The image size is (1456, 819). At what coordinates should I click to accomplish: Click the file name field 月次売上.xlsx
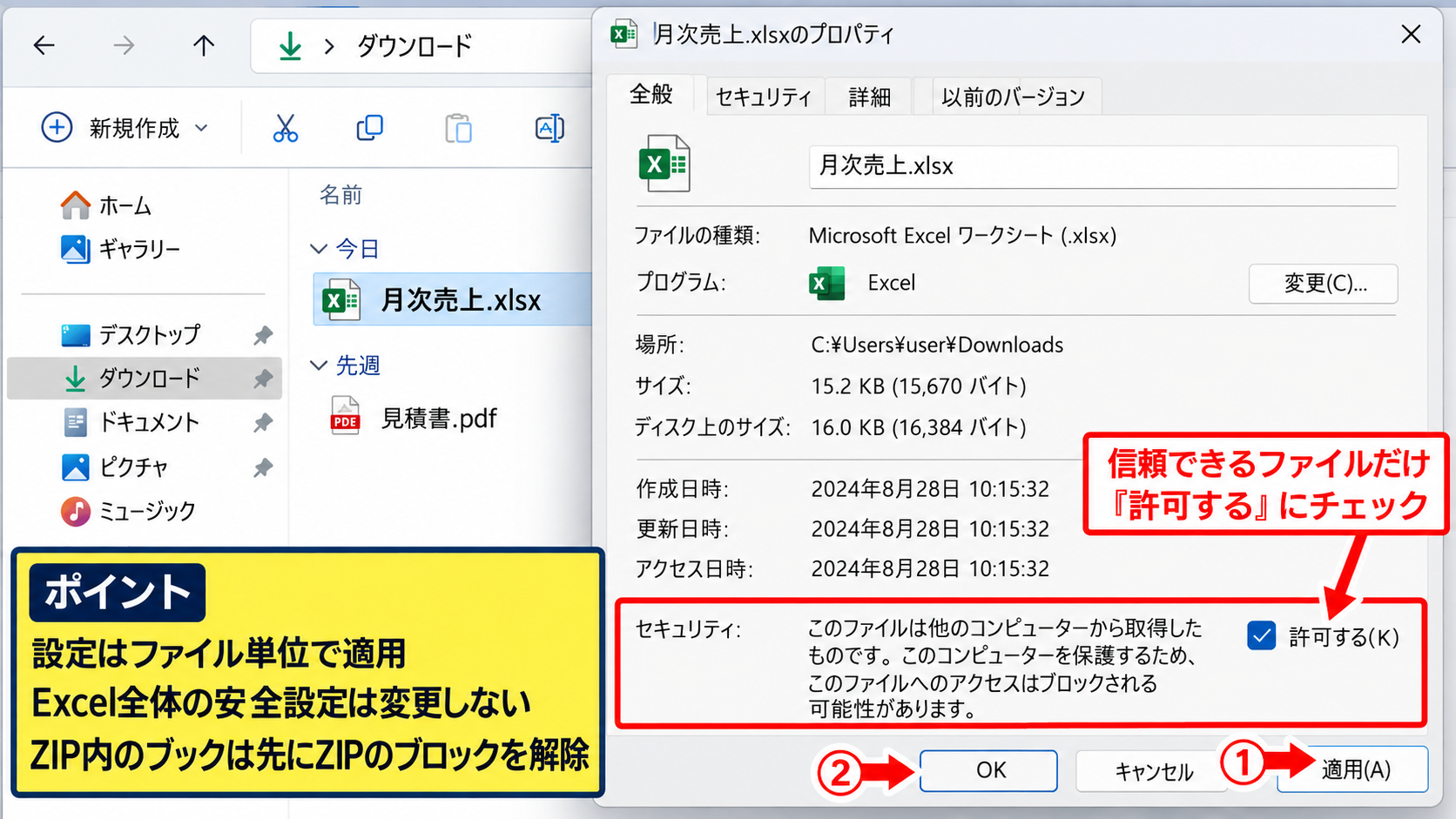coord(1103,166)
